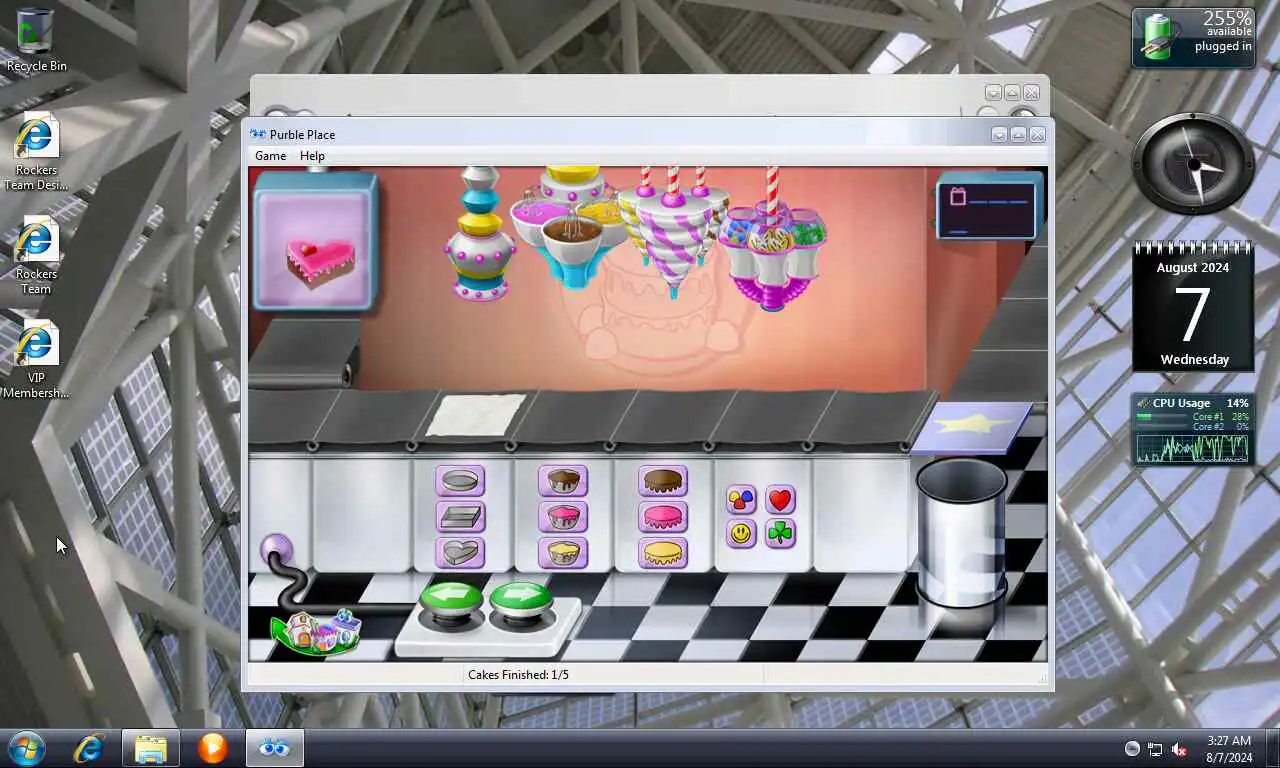Screen dimensions: 1280x768
Task: Maximize the Purble Place window
Action: click(1018, 135)
